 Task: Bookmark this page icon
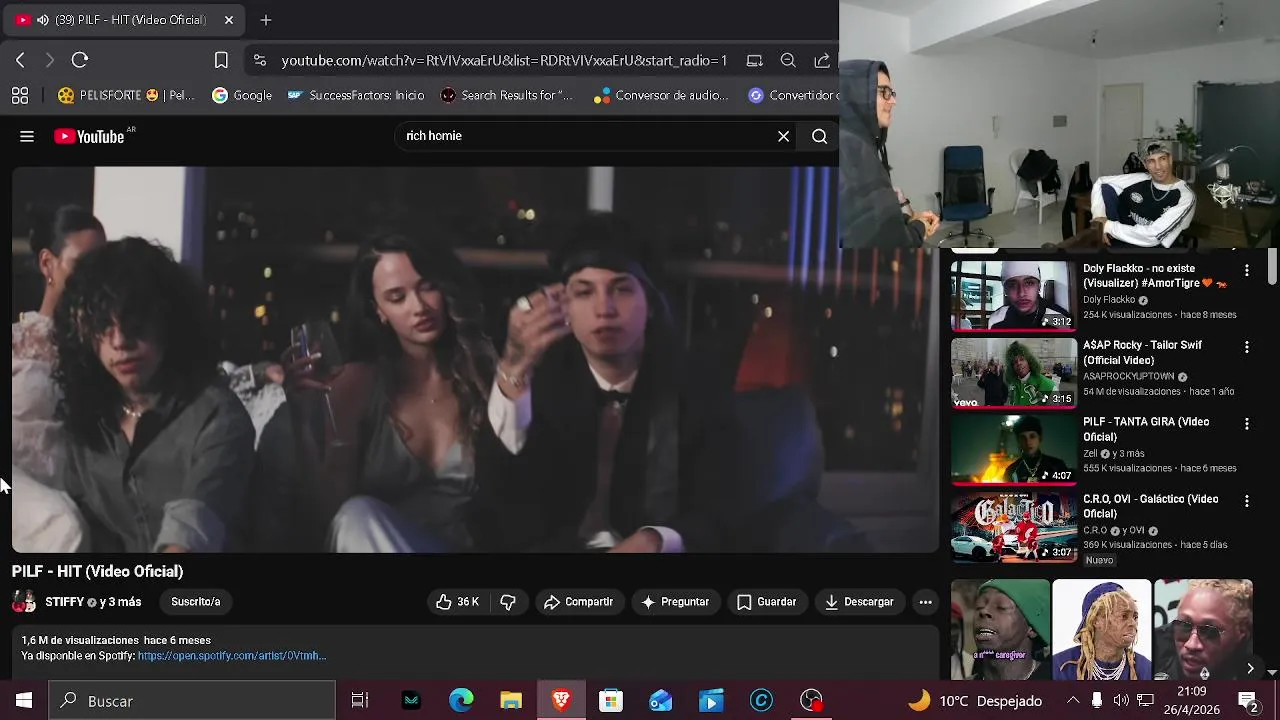221,60
